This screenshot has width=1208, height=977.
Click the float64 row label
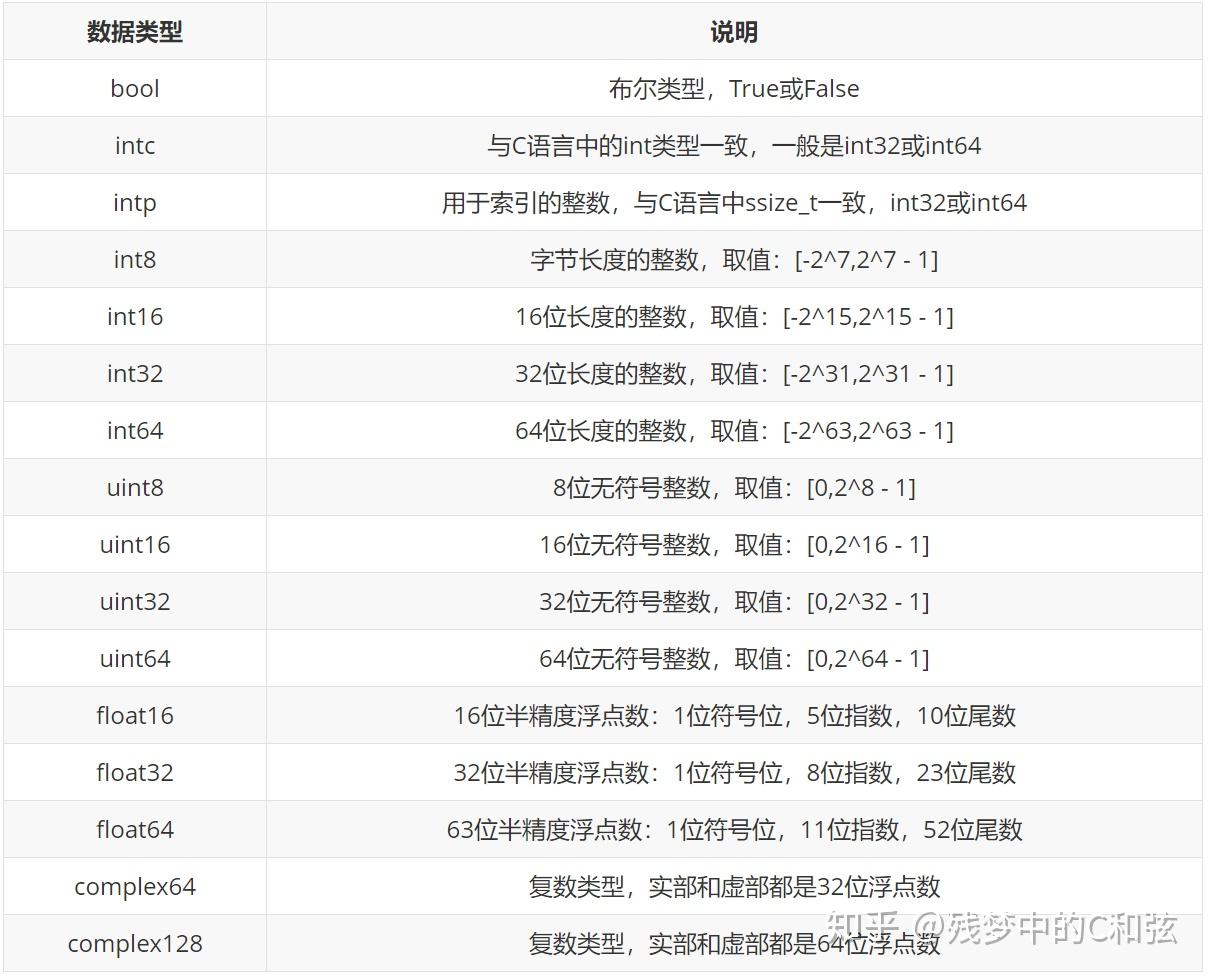pyautogui.click(x=133, y=829)
